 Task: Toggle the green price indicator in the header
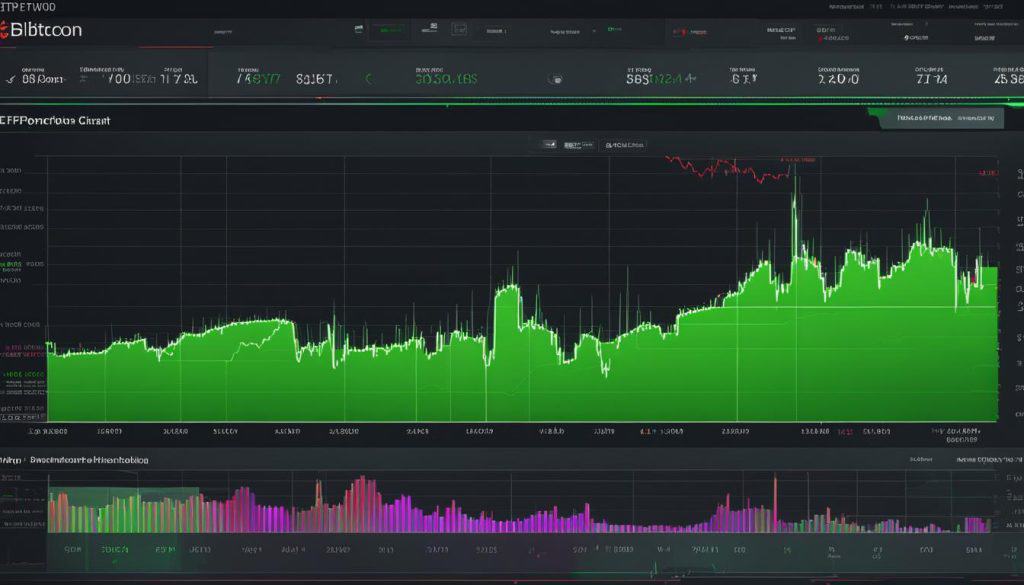(614, 30)
